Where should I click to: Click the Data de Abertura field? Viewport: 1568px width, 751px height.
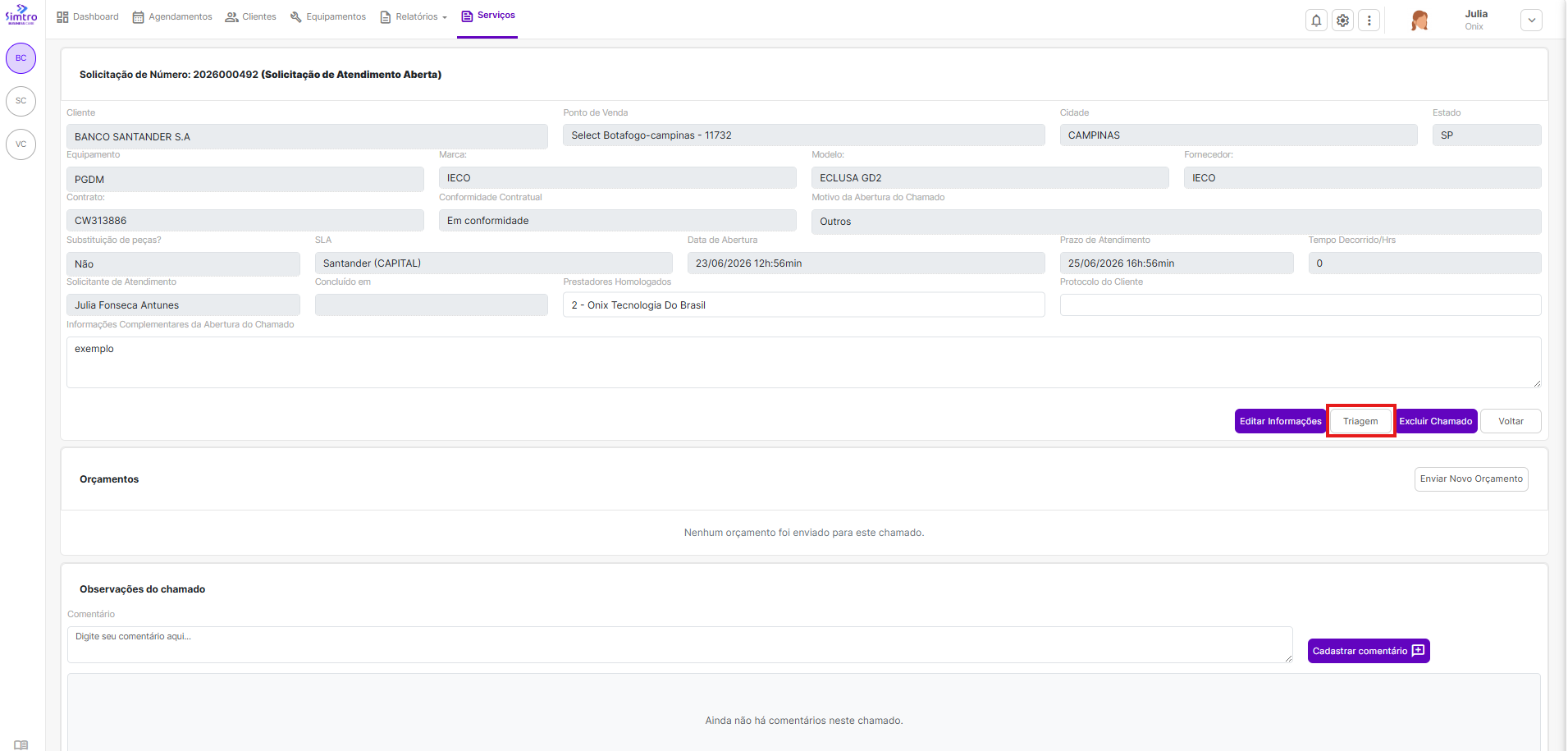pyautogui.click(x=866, y=263)
